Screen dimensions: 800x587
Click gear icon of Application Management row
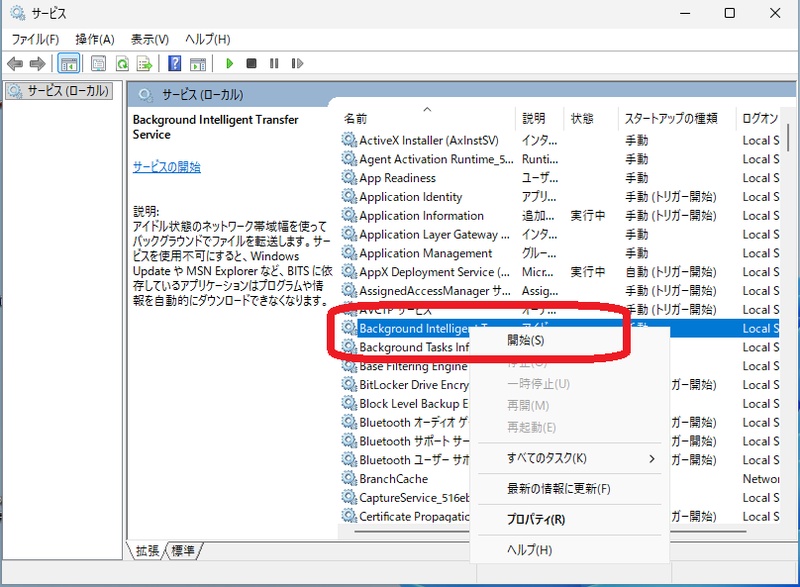pos(349,253)
